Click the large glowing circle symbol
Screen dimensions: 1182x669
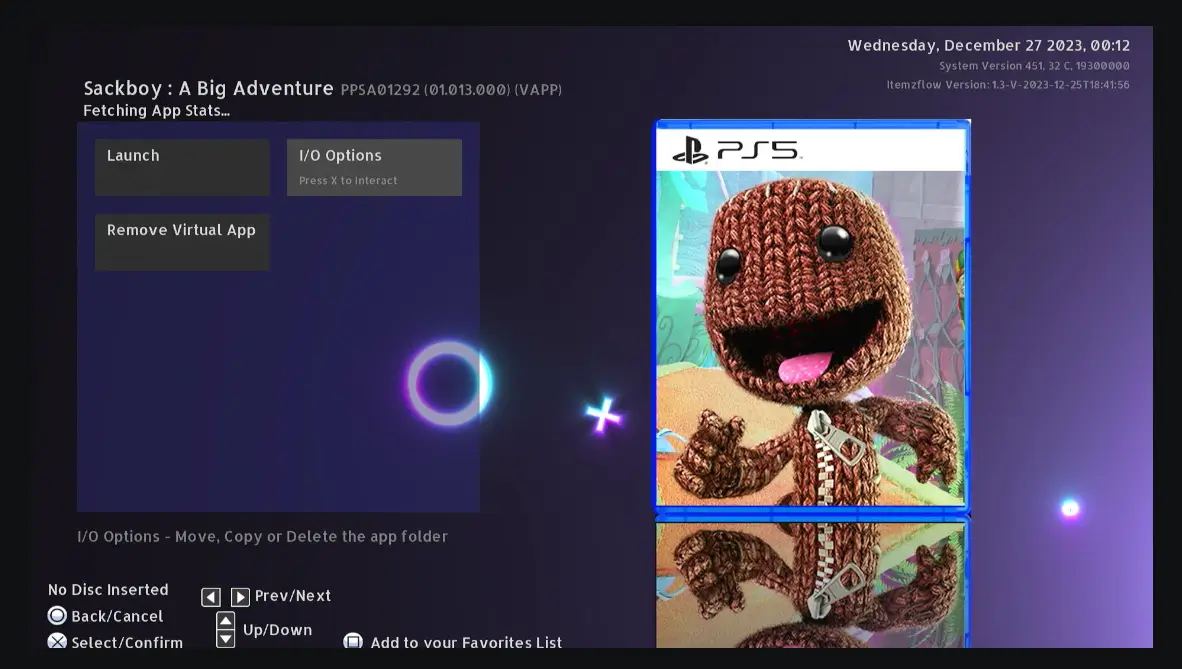pyautogui.click(x=447, y=384)
